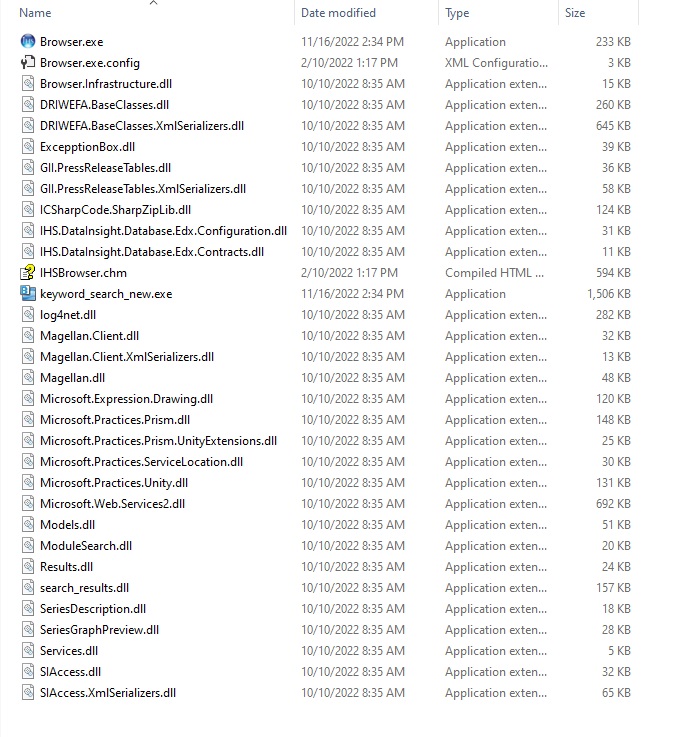The width and height of the screenshot is (677, 737).
Task: Click the GII.PressReleaseTables.dll file icon
Action: [x=28, y=168]
